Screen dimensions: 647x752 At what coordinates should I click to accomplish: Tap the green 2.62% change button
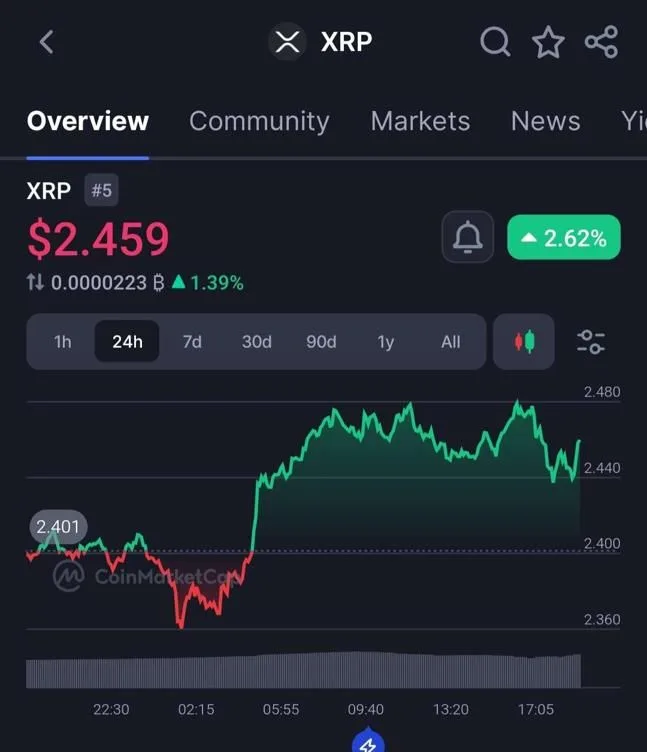(x=564, y=238)
